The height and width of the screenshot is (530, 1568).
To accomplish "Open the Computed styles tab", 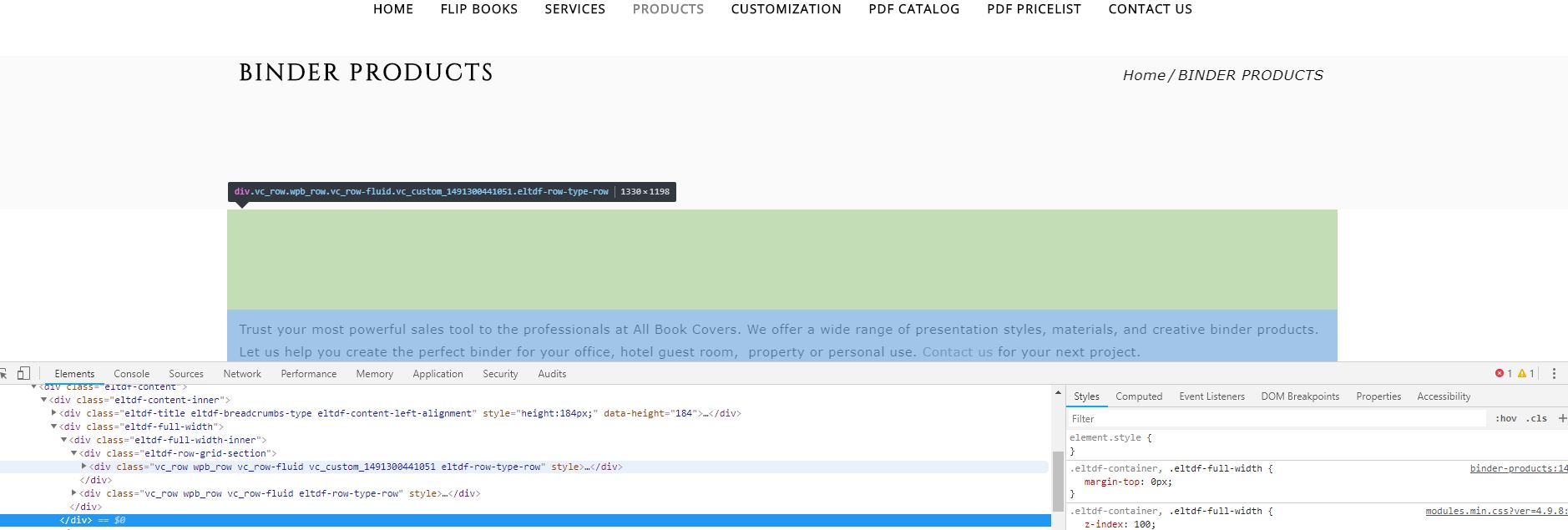I will (1139, 396).
